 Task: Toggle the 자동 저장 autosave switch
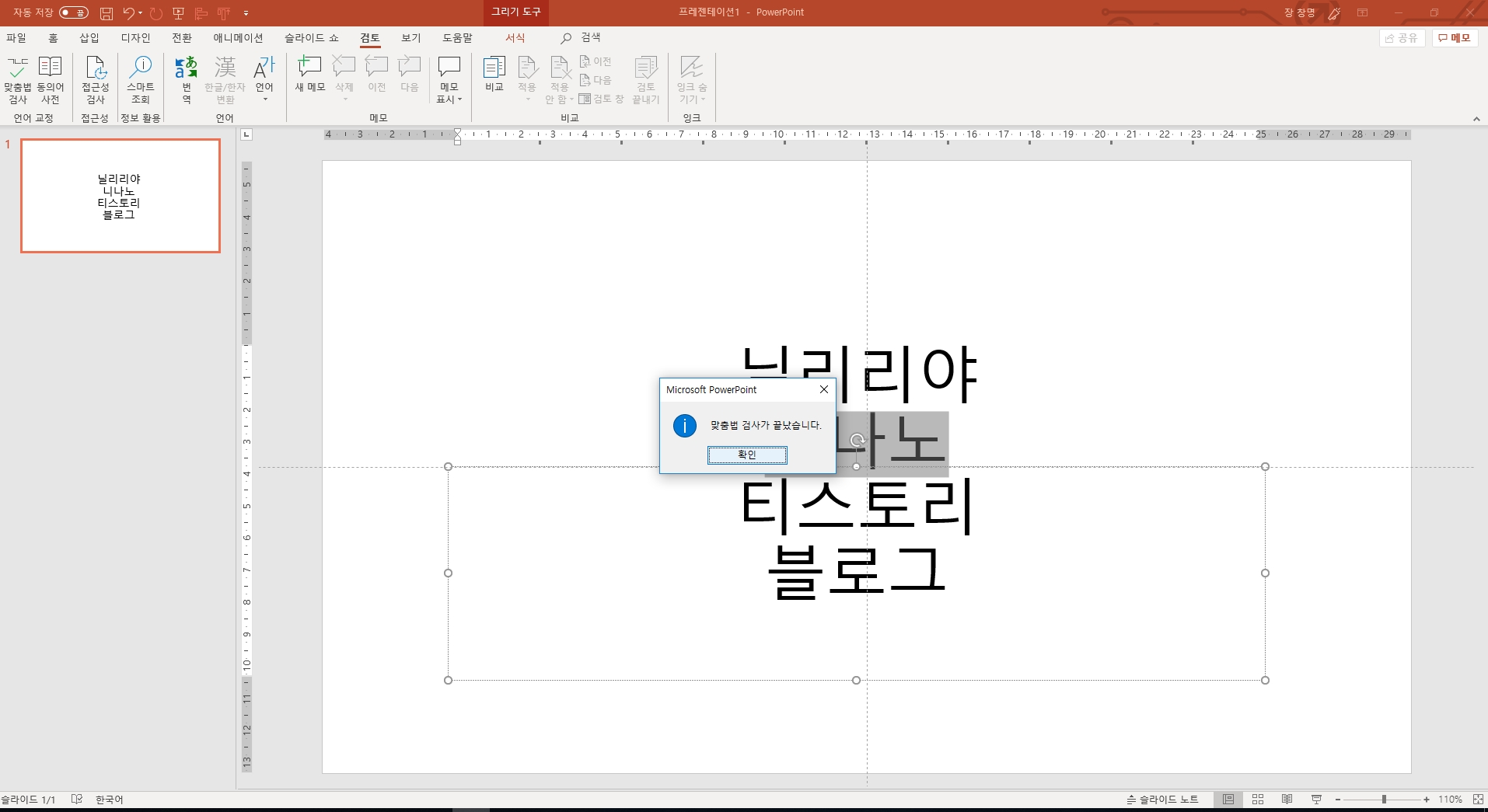(x=74, y=12)
